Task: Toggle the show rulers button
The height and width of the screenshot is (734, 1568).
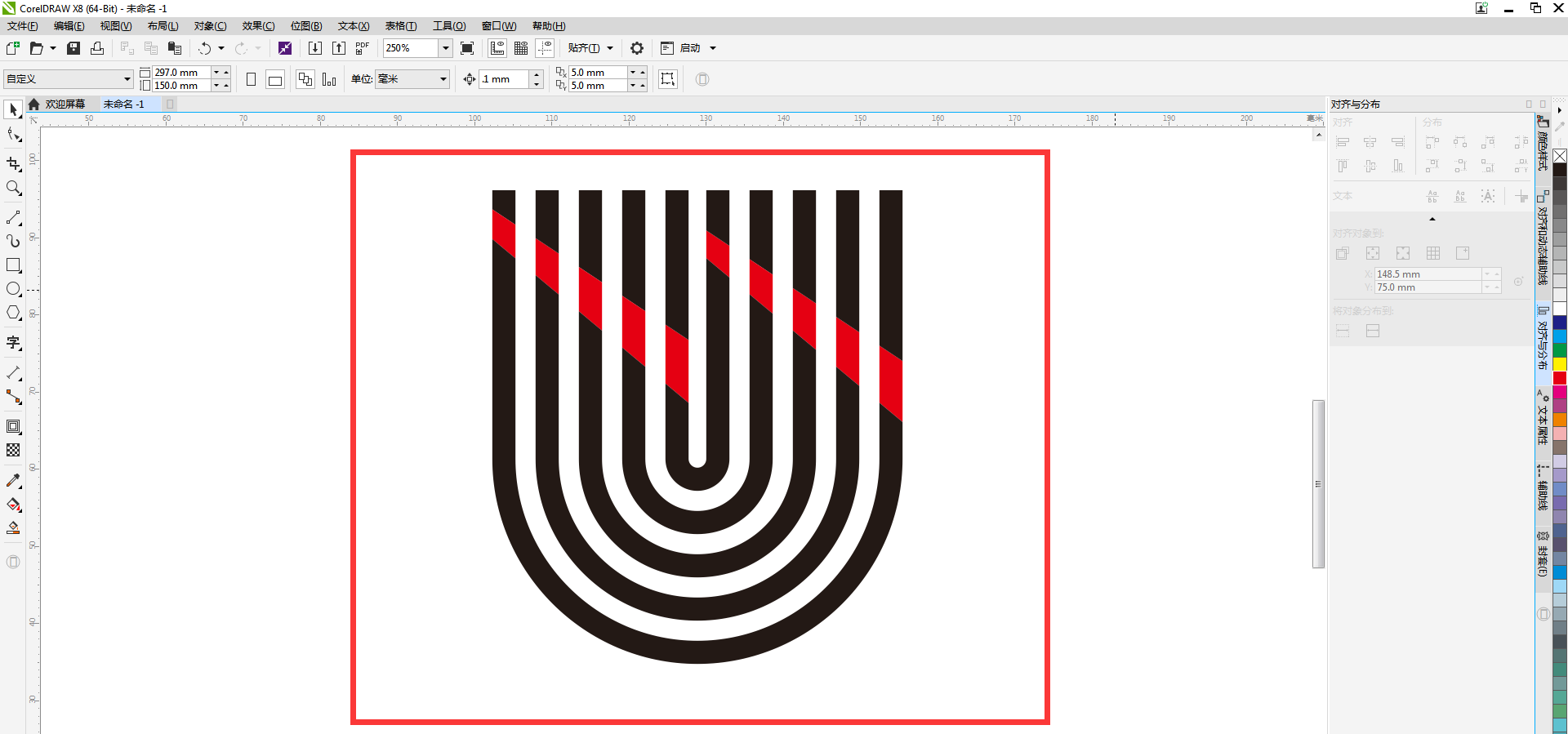Action: tap(497, 48)
